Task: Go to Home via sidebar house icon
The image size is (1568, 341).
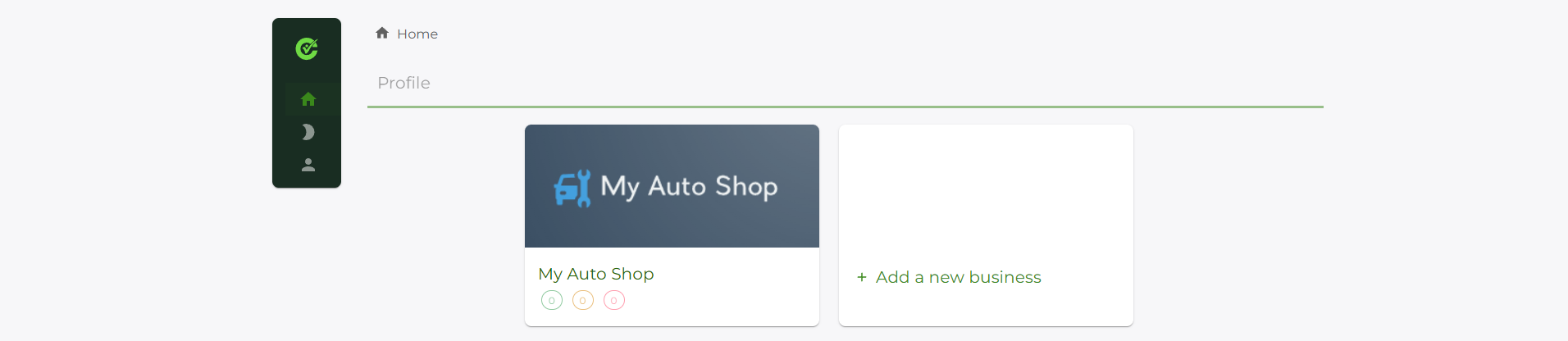Action: [x=308, y=99]
